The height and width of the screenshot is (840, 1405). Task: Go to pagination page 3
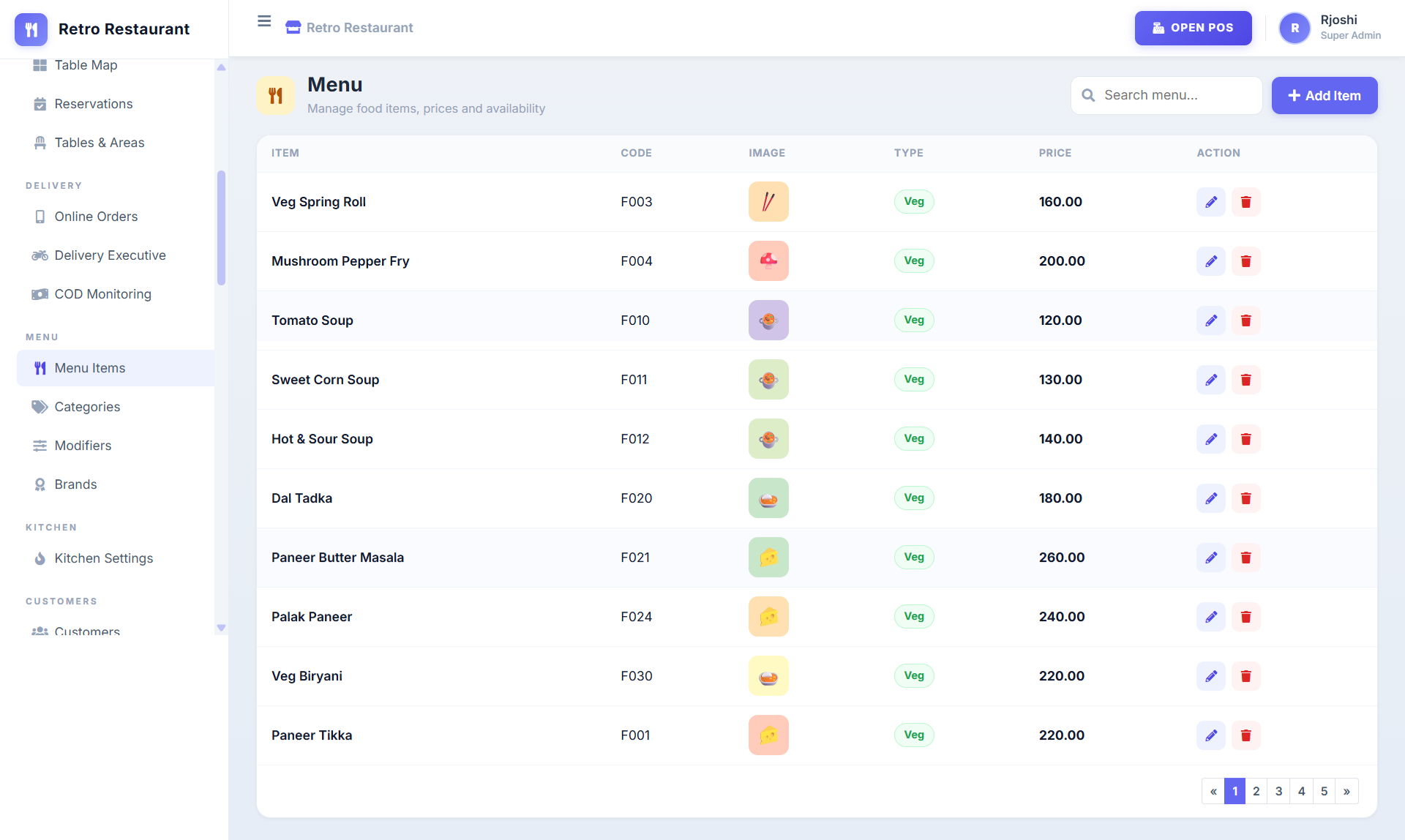point(1278,791)
